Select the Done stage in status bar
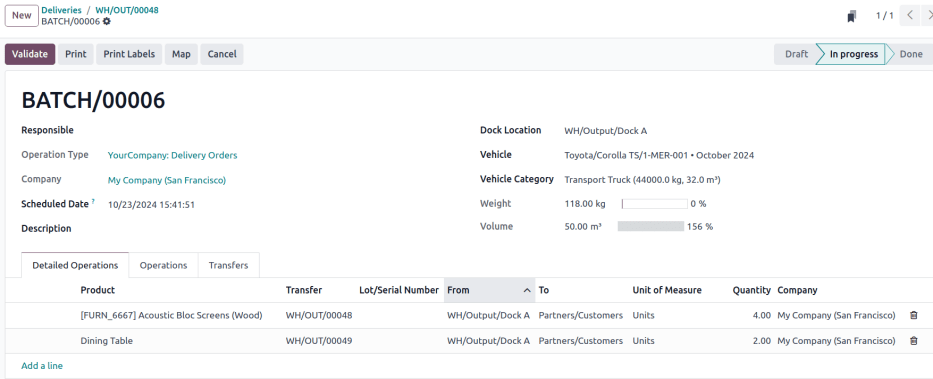This screenshot has height=379, width=933. coord(910,54)
